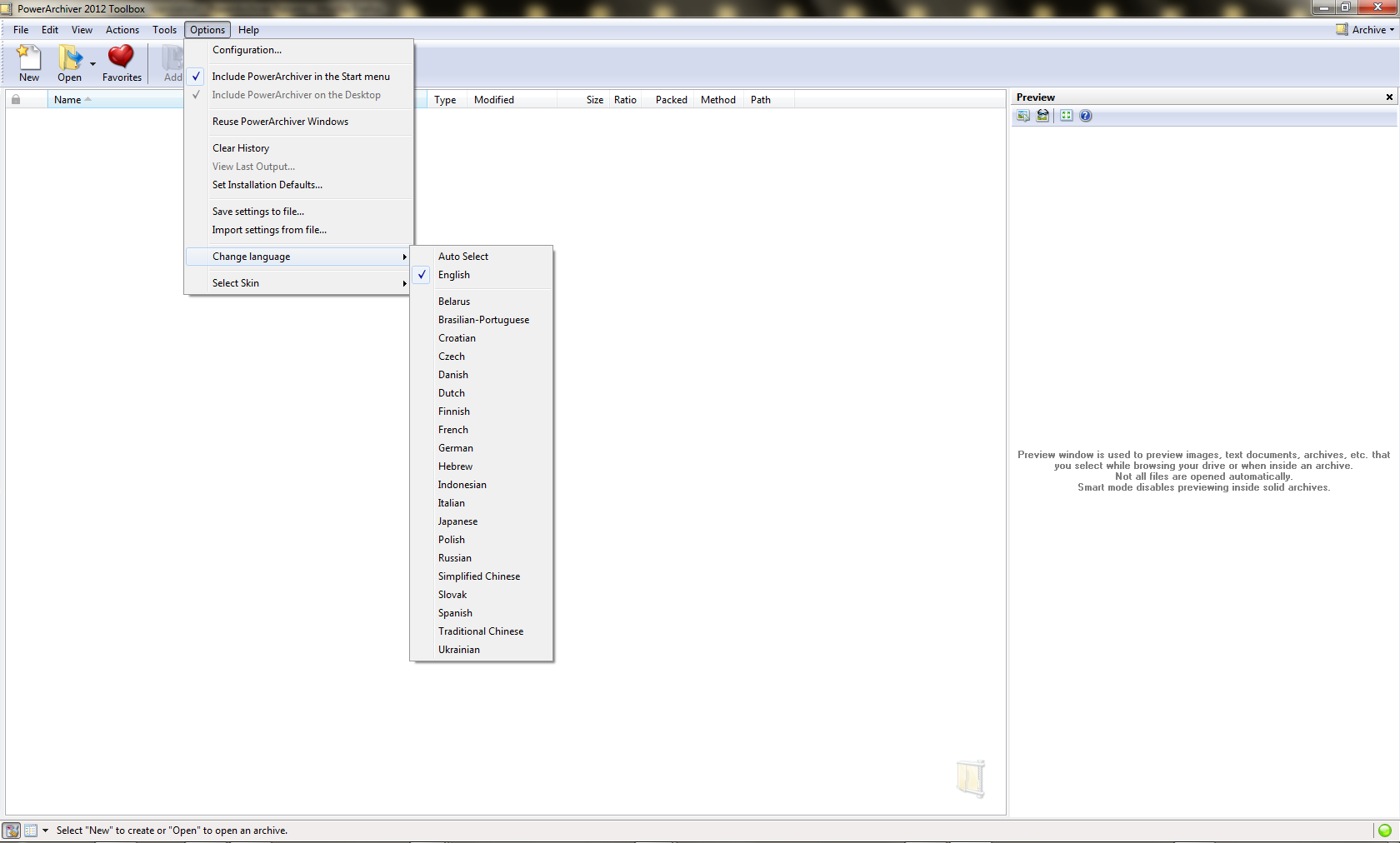This screenshot has width=1400, height=843.
Task: Select Ukrainian language
Action: coord(482,650)
